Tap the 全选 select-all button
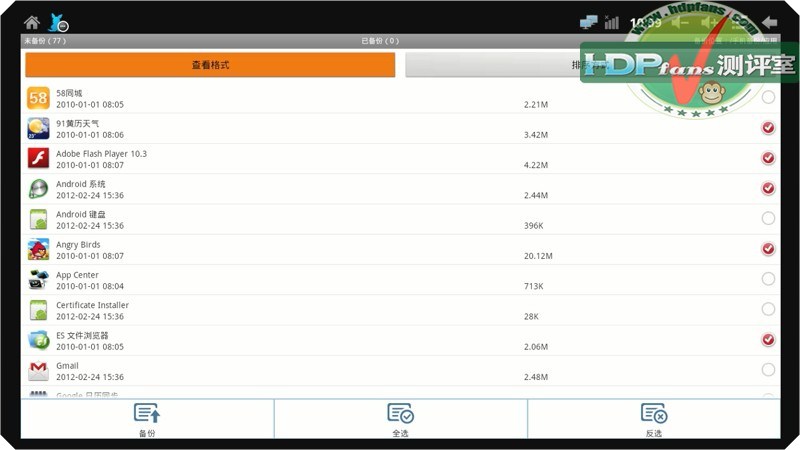This screenshot has height=450, width=800. pyautogui.click(x=401, y=419)
